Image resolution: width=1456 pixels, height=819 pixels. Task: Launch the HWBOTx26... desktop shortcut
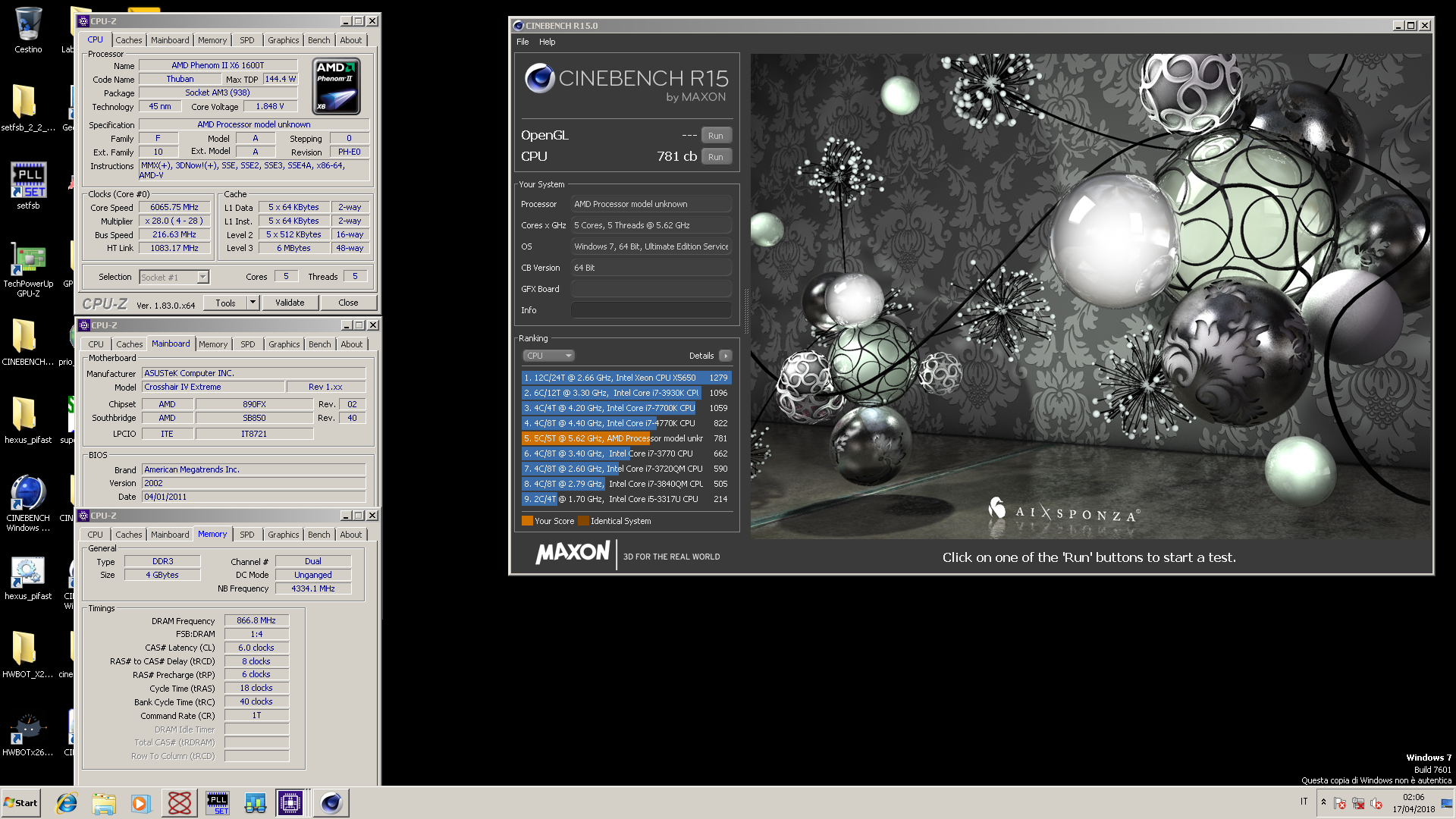coord(28,734)
